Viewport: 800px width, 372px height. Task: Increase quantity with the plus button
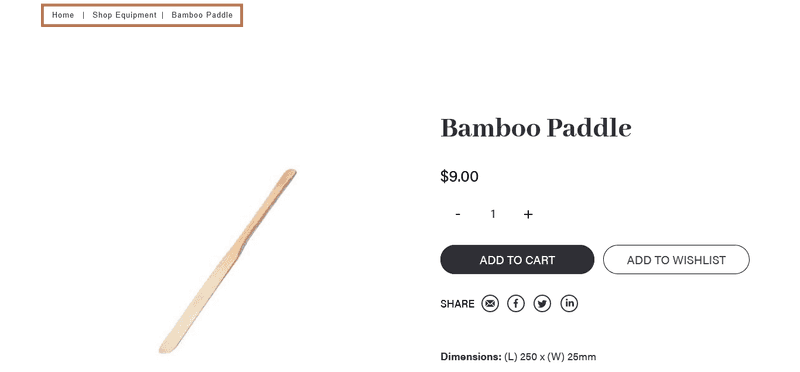pos(528,214)
